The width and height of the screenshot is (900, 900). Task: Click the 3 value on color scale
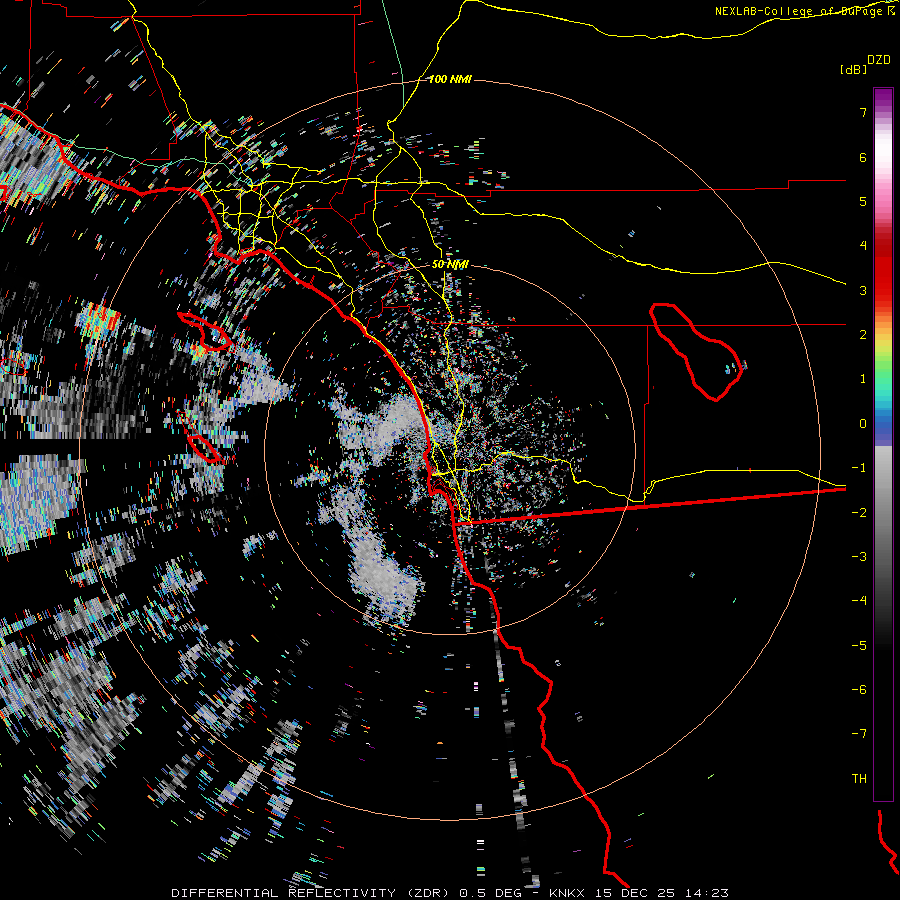click(863, 290)
